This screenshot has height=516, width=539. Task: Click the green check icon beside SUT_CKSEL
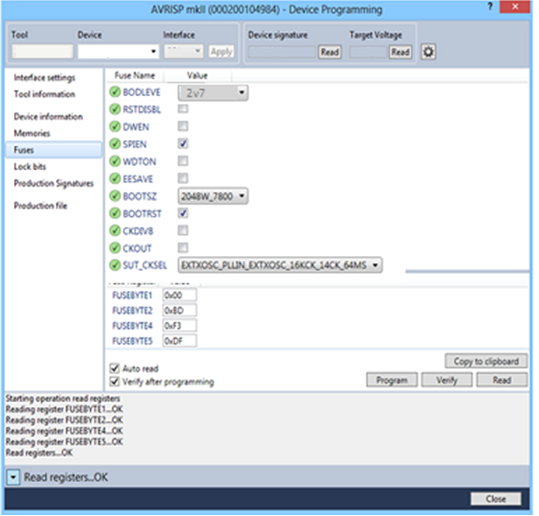point(115,265)
